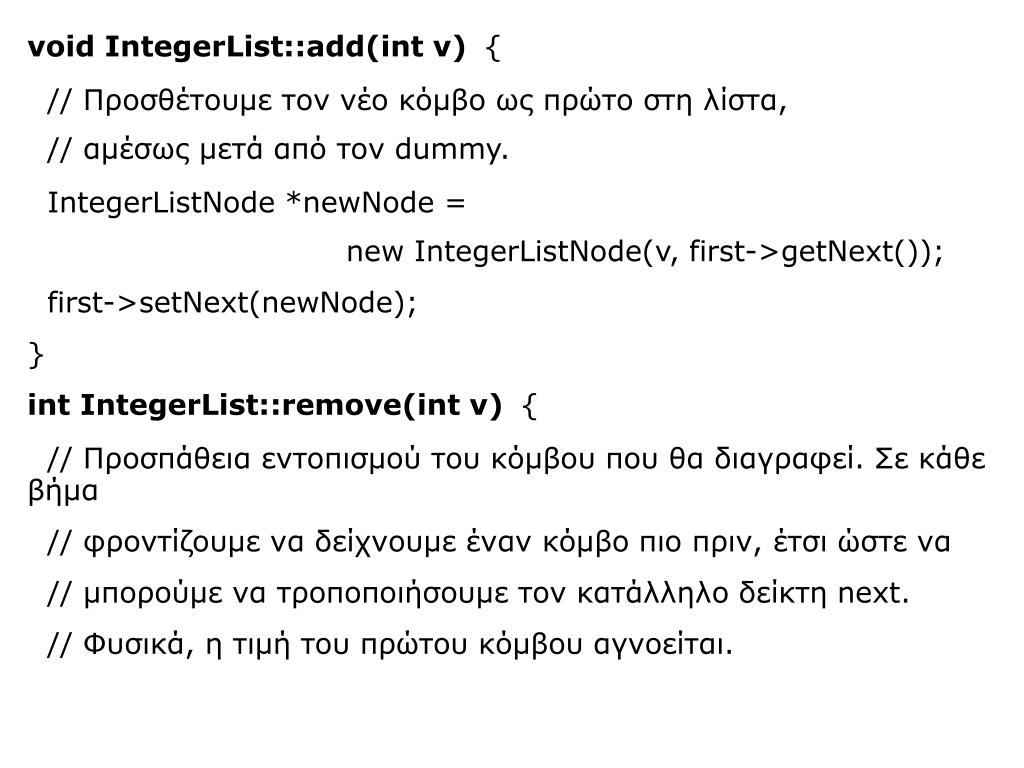
Task: Click the comment 'Φυσικά, η τιμή του πρώτου κόμβου αγνοείται.'
Action: tap(390, 645)
